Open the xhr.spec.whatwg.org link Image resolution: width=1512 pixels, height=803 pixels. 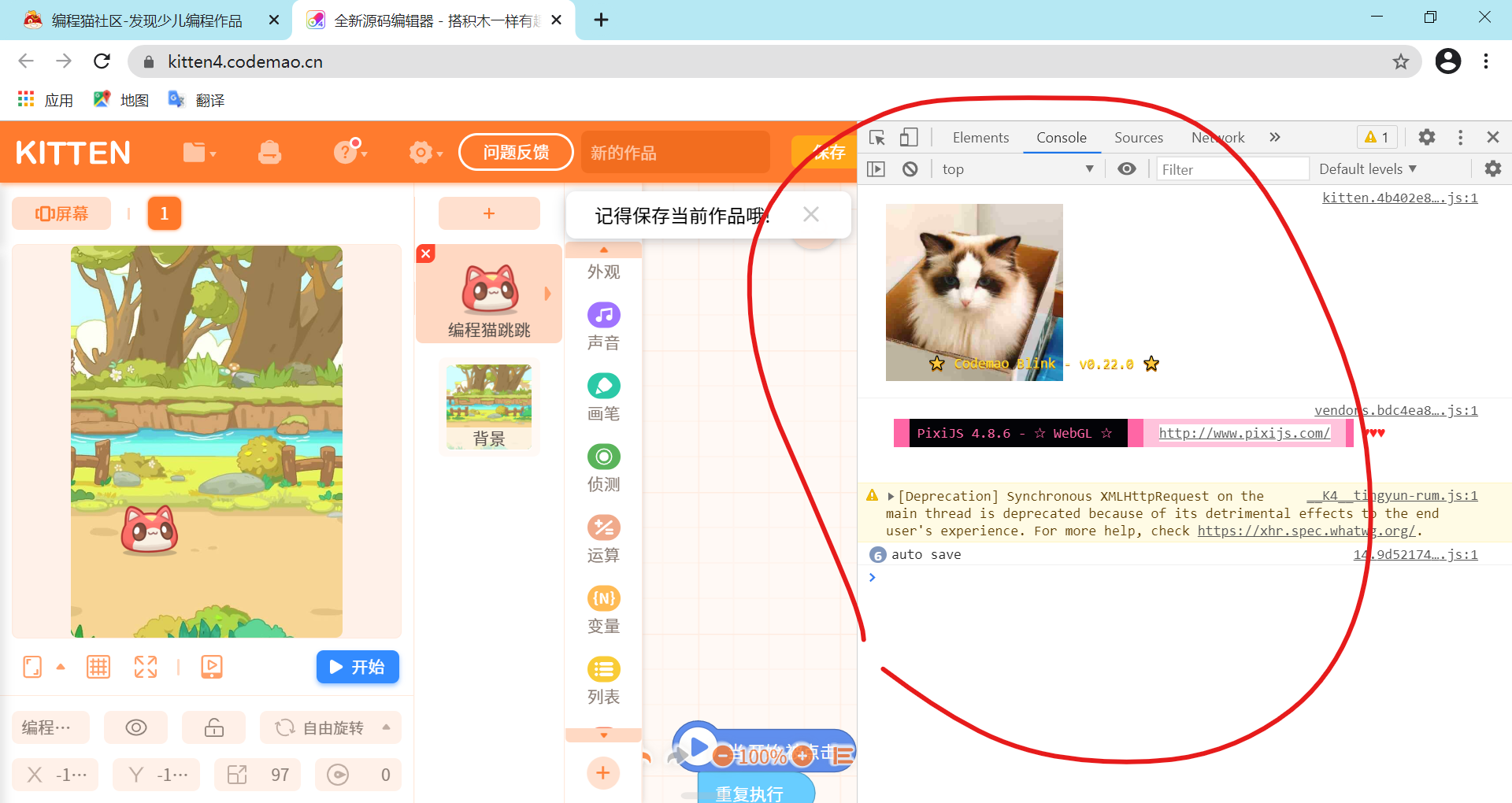click(1306, 531)
